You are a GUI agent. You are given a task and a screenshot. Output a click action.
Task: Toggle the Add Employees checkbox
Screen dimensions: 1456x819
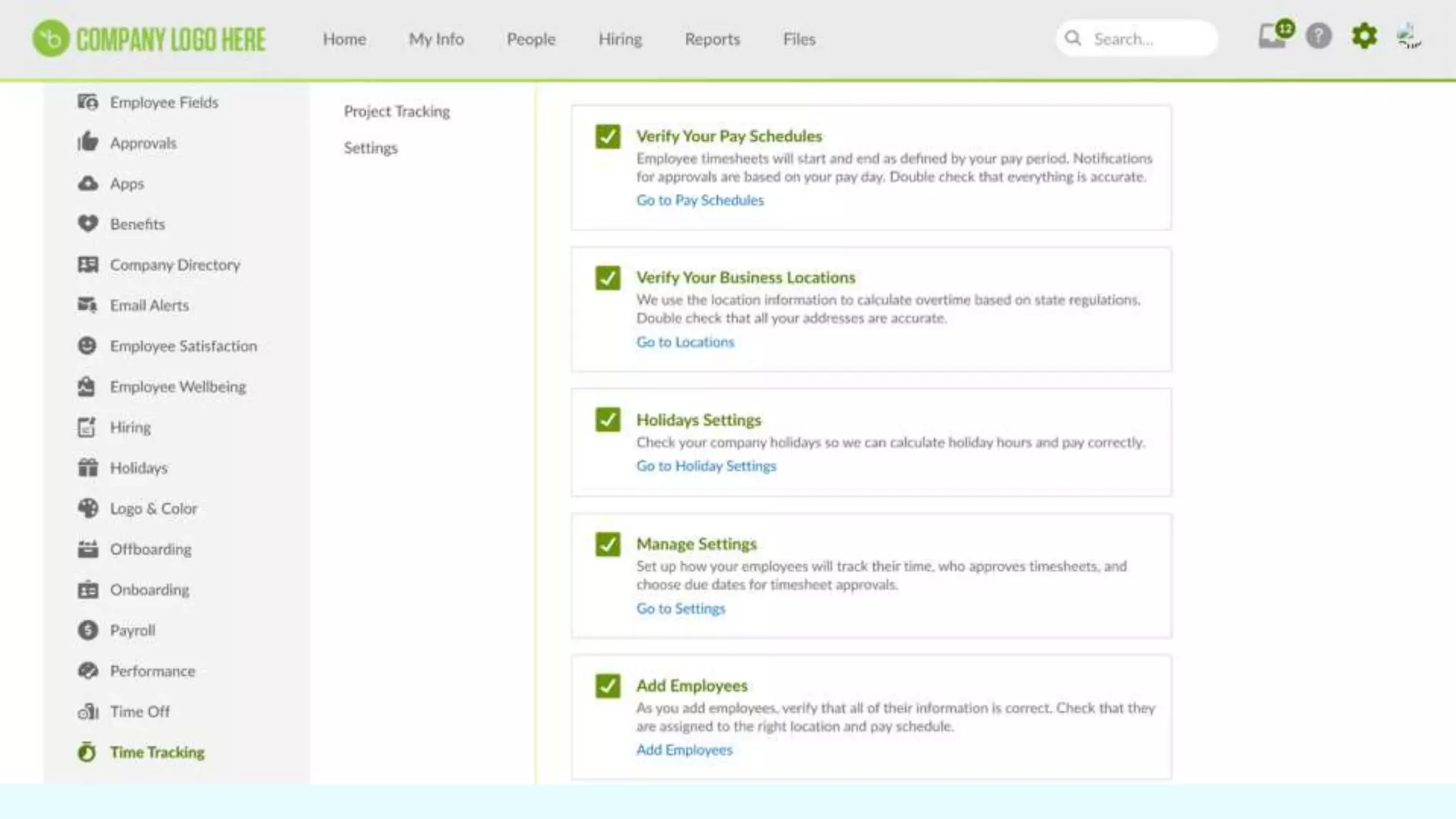[608, 686]
